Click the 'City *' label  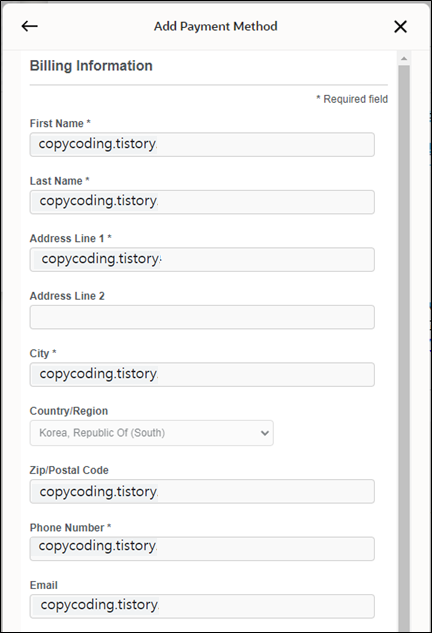[x=43, y=354]
